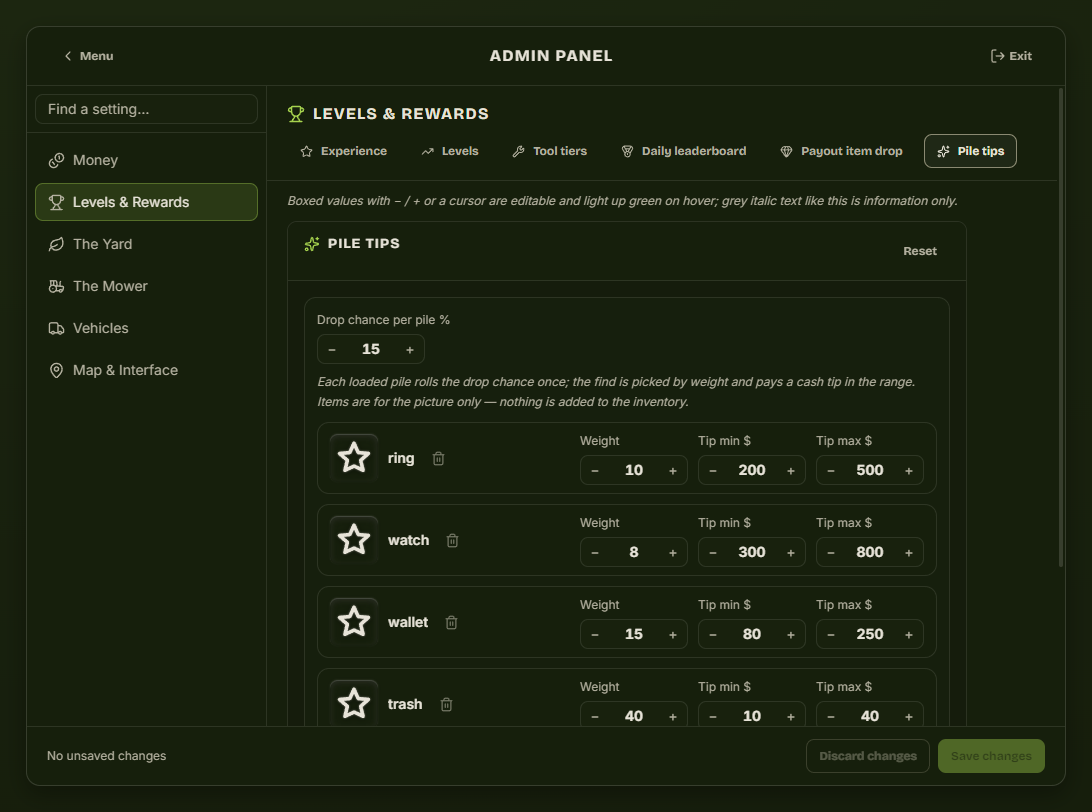
Task: Go to The Yard settings
Action: (x=146, y=244)
